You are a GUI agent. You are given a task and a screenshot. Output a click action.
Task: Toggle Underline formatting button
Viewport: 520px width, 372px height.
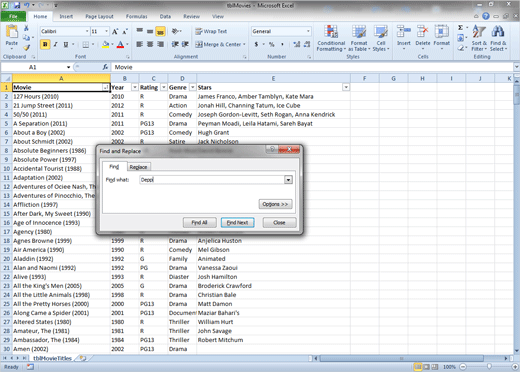[x=66, y=44]
